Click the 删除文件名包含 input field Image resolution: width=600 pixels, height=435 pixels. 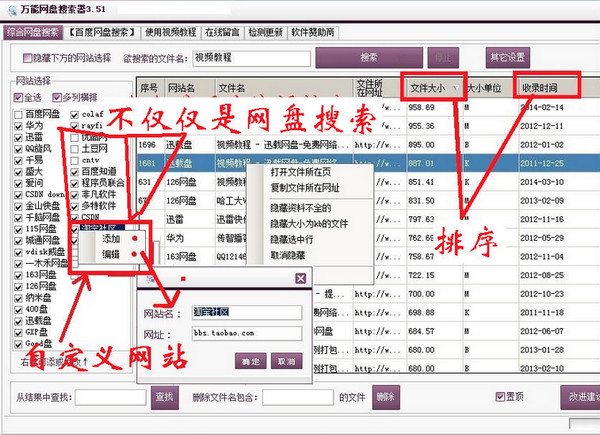[298, 397]
